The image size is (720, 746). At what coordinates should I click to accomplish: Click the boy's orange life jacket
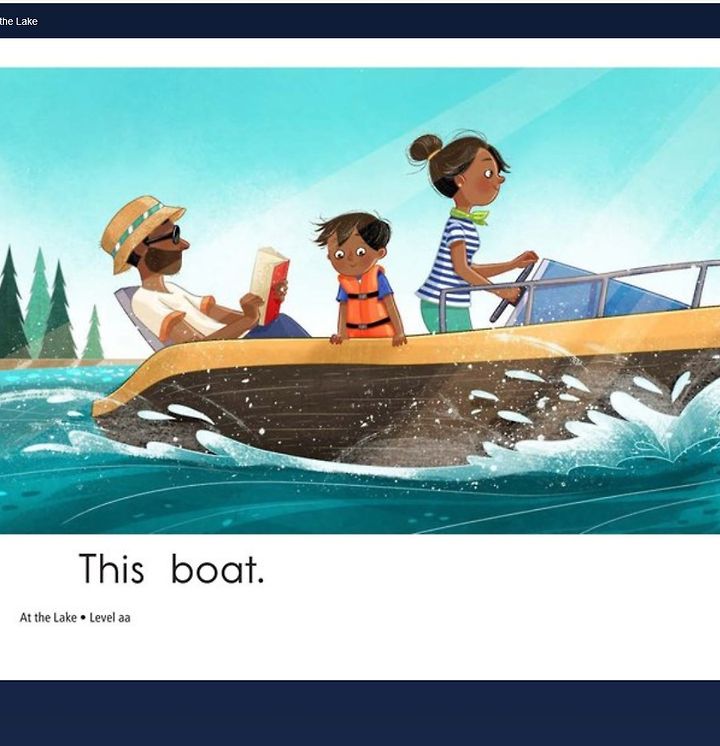pos(364,302)
